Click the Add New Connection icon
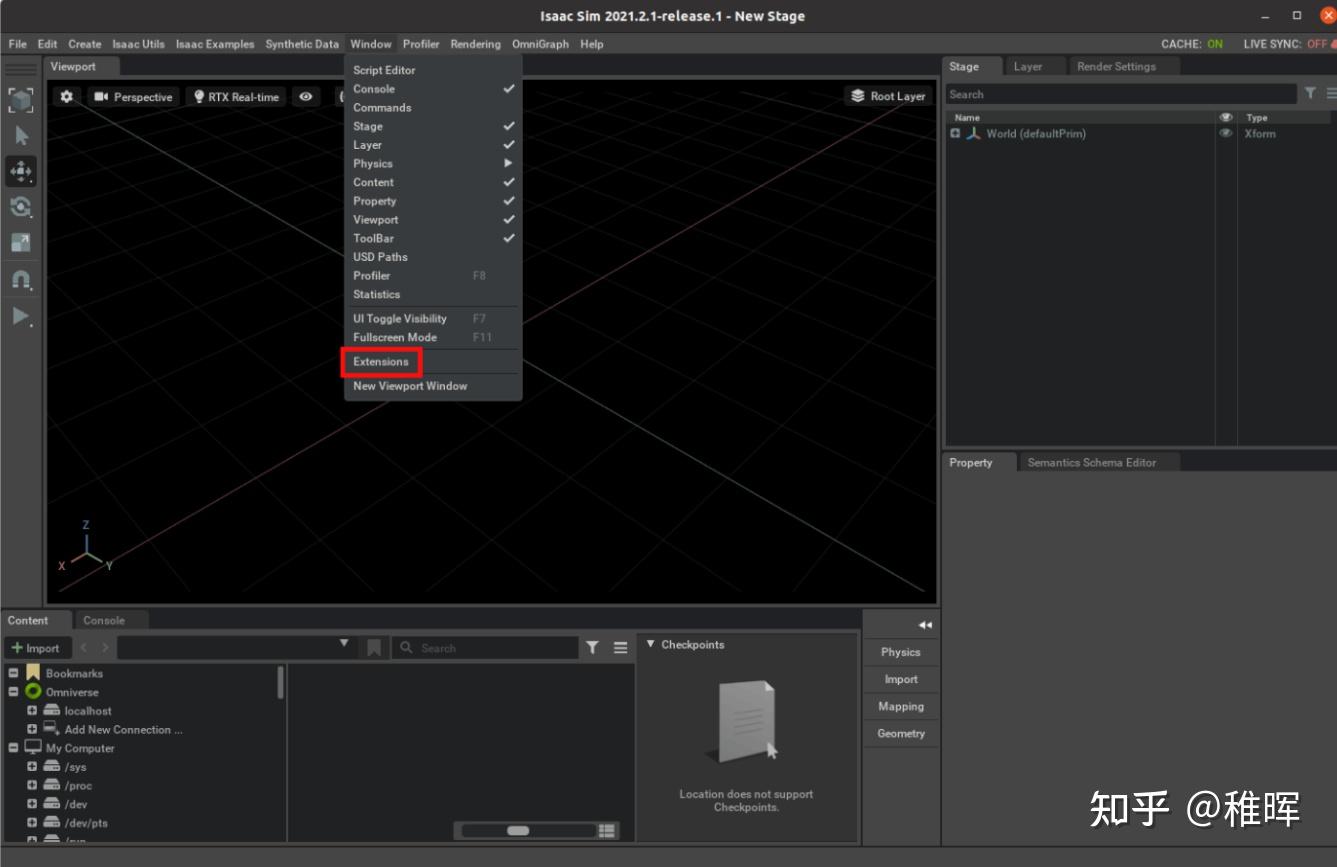The image size is (1337, 867). 52,729
